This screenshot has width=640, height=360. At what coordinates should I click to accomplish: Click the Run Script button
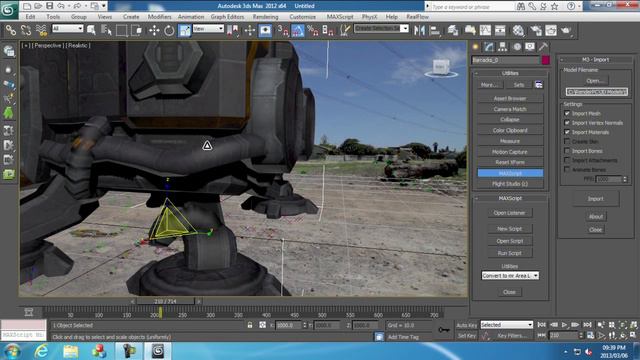pyautogui.click(x=510, y=253)
